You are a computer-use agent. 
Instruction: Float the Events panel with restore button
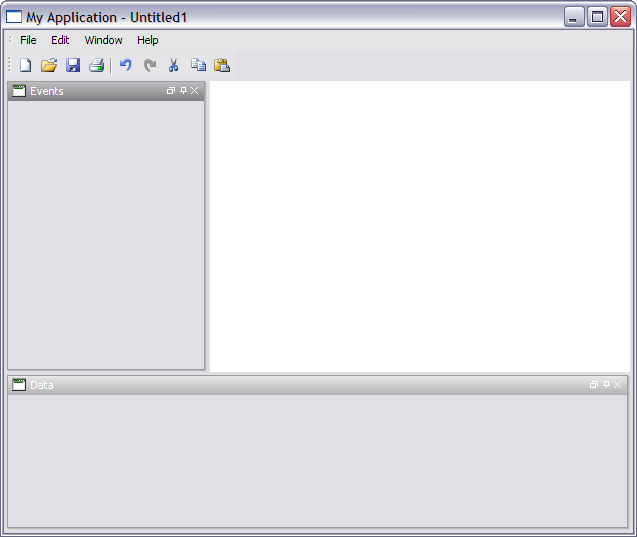pyautogui.click(x=171, y=91)
